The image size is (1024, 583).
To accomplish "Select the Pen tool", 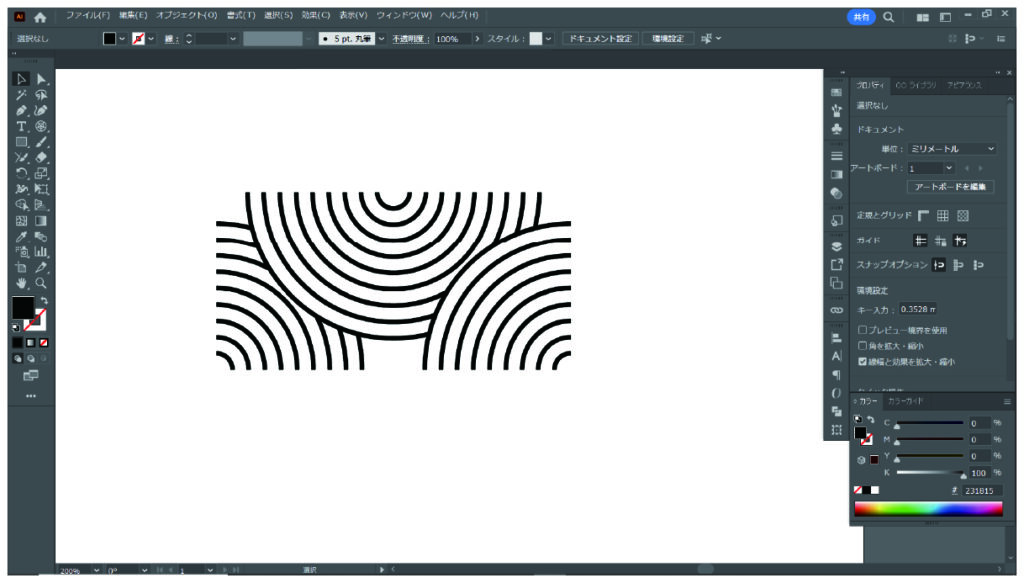I will [x=21, y=111].
